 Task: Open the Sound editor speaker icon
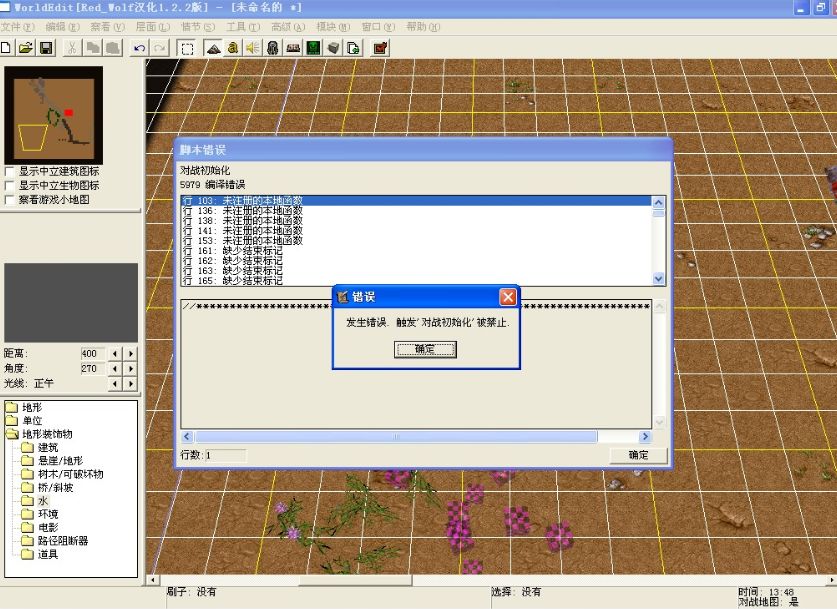pyautogui.click(x=252, y=47)
